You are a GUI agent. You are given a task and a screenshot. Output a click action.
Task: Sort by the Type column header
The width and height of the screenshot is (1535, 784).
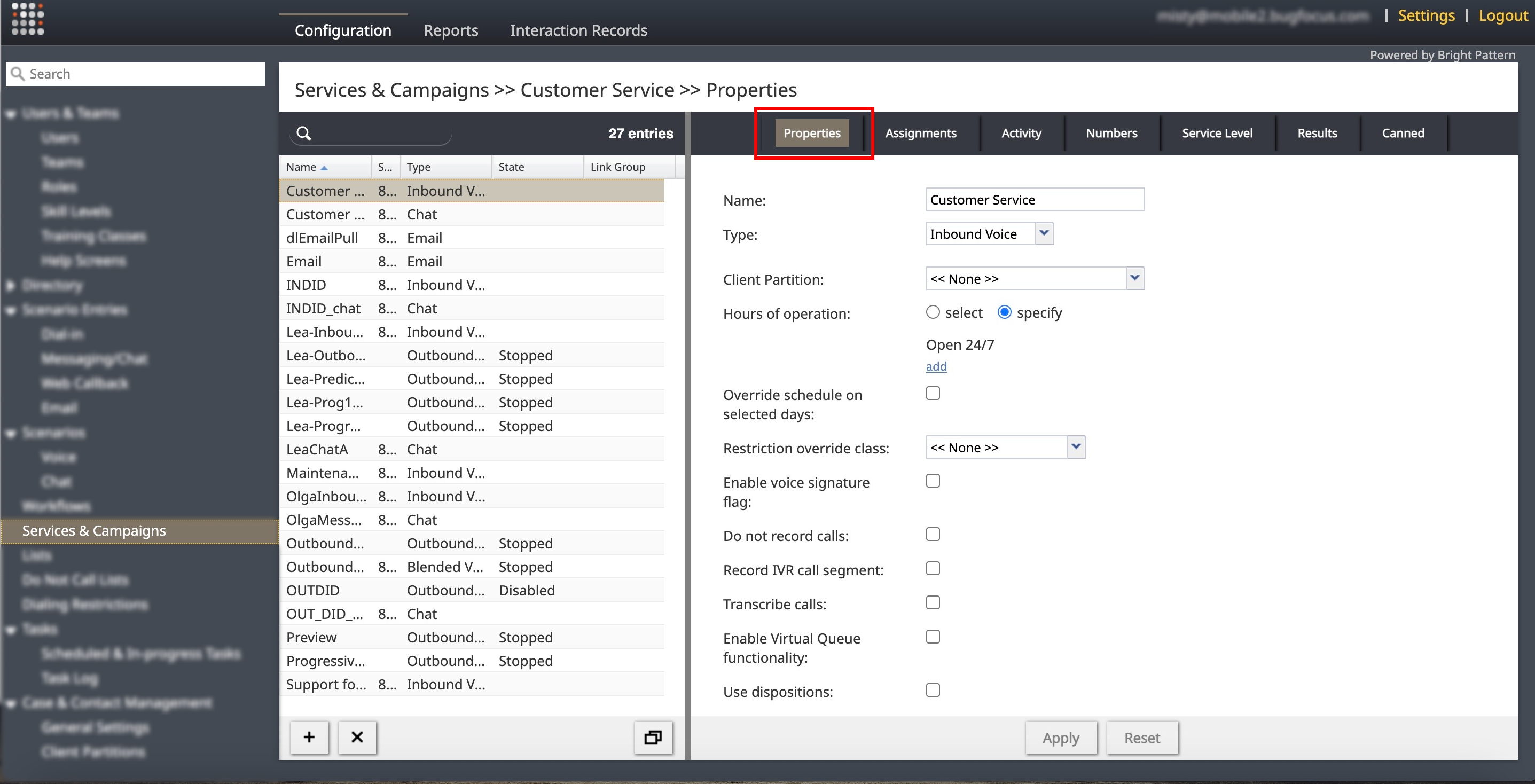click(446, 167)
